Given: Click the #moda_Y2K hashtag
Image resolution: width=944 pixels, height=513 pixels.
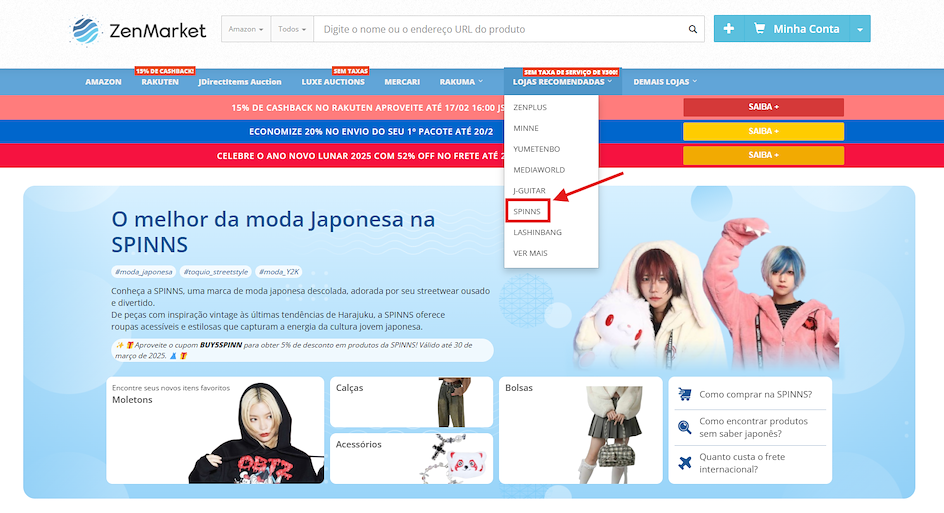Looking at the screenshot, I should coord(279,272).
